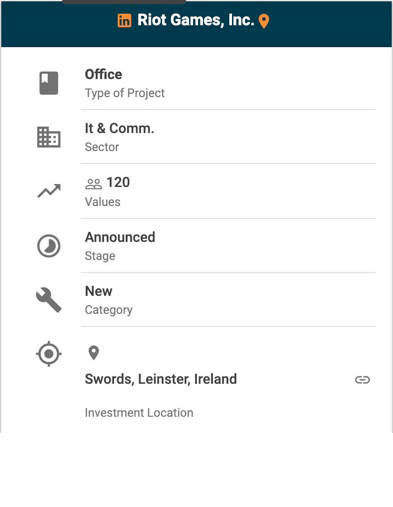Click the crosshair location target icon
Viewport: 393px width, 507px height.
[49, 354]
